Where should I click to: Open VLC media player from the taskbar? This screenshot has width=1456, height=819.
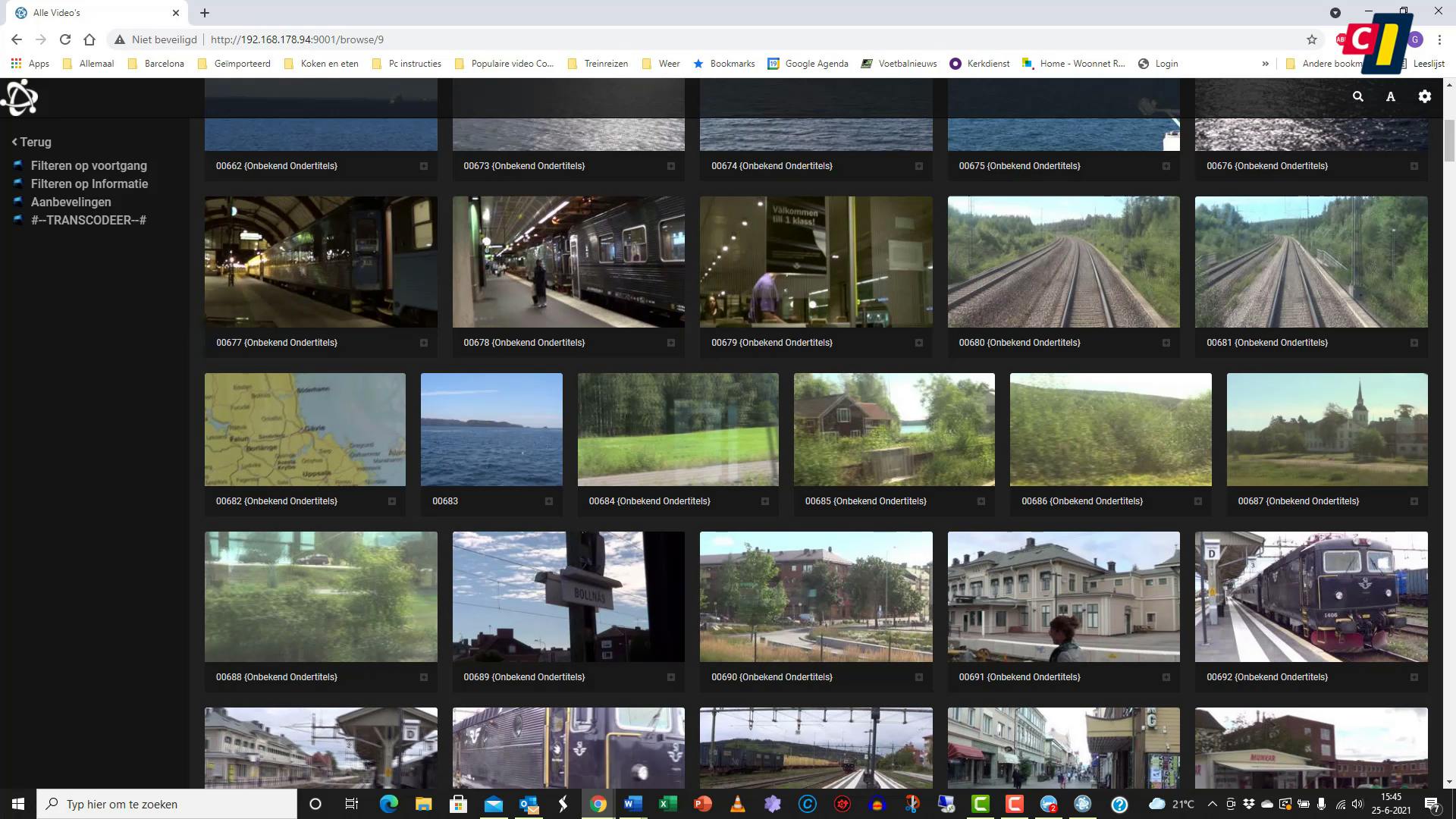[x=737, y=804]
